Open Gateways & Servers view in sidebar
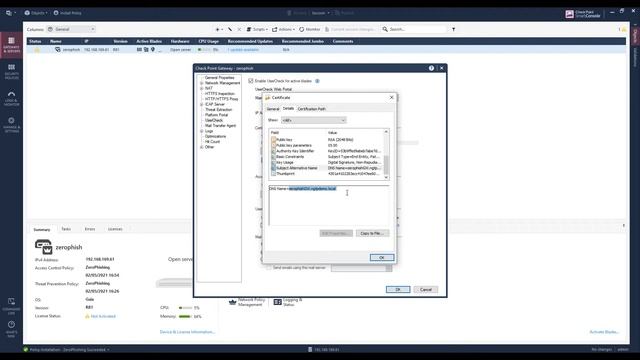640x360 pixels. [11, 44]
